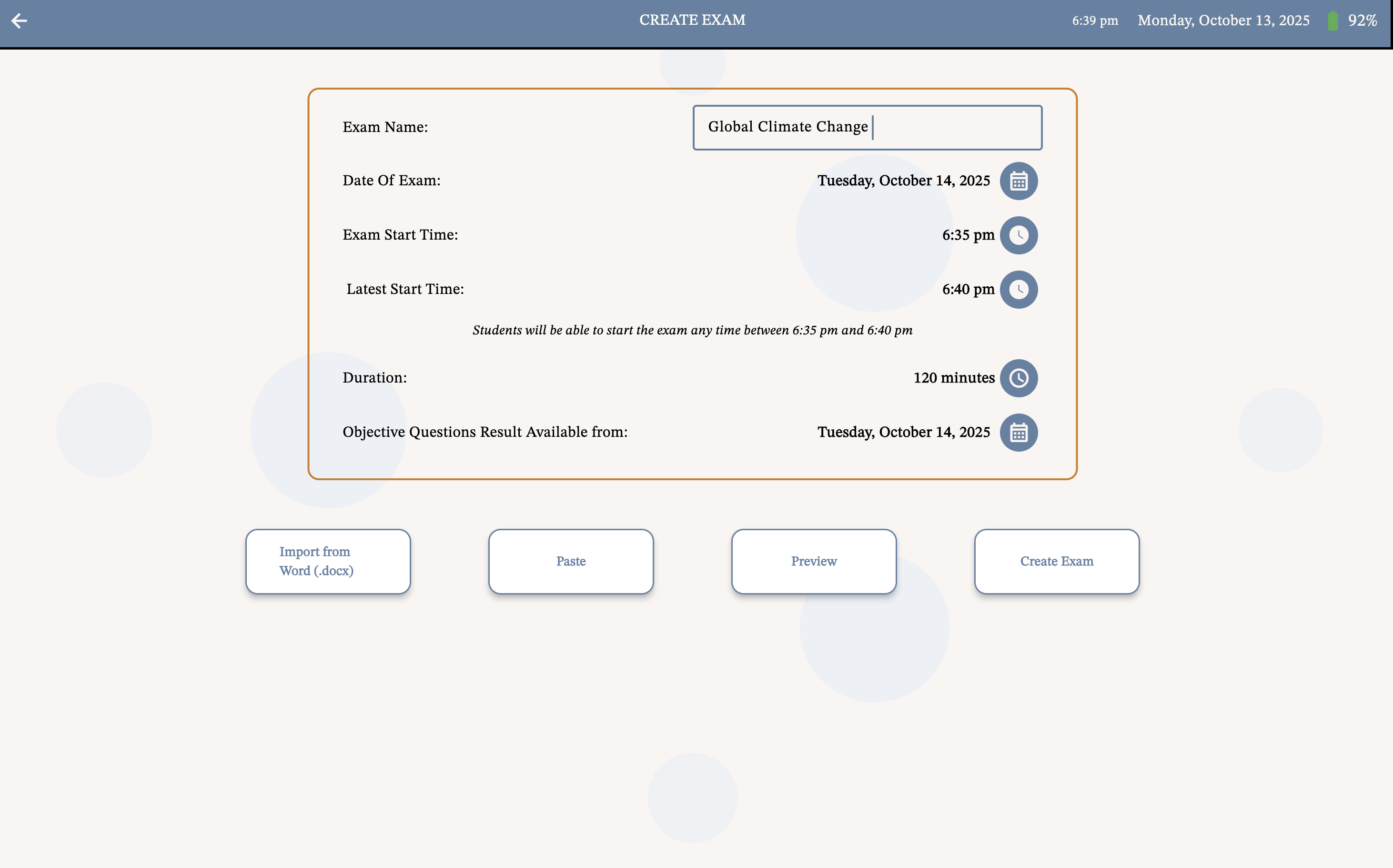Click inside the Exam Name text field

pos(867,127)
